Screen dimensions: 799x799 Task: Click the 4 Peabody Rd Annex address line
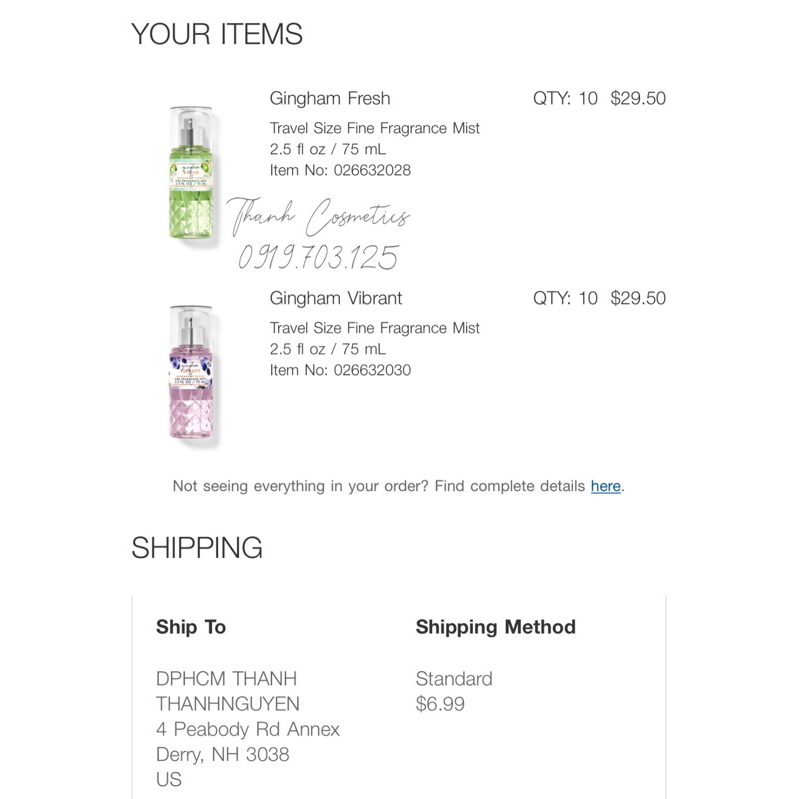[x=248, y=729]
